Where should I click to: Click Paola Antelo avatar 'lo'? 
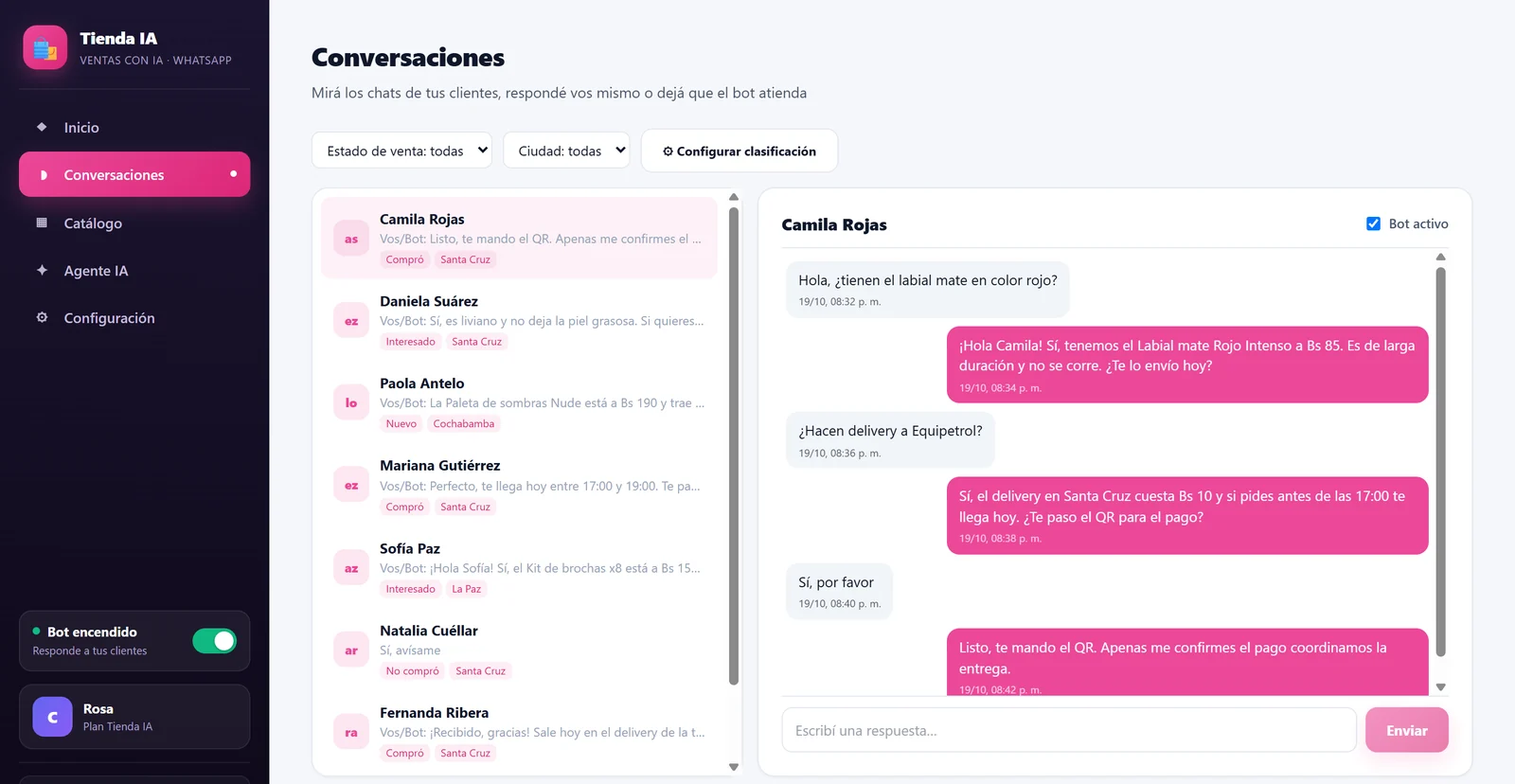[351, 402]
